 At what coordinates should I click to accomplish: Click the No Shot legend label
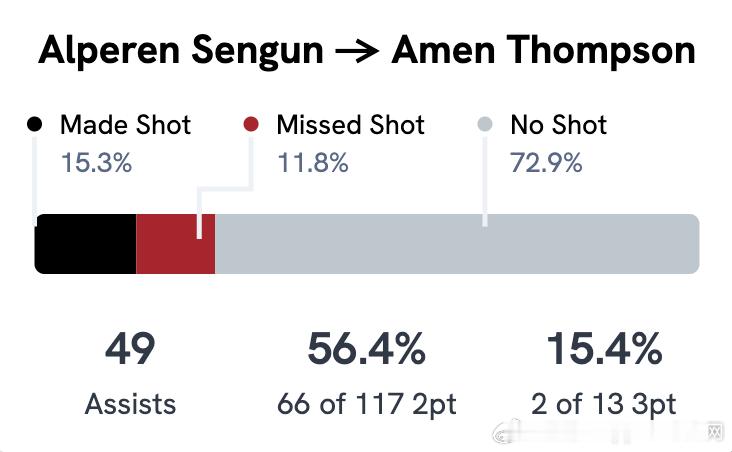pos(558,125)
